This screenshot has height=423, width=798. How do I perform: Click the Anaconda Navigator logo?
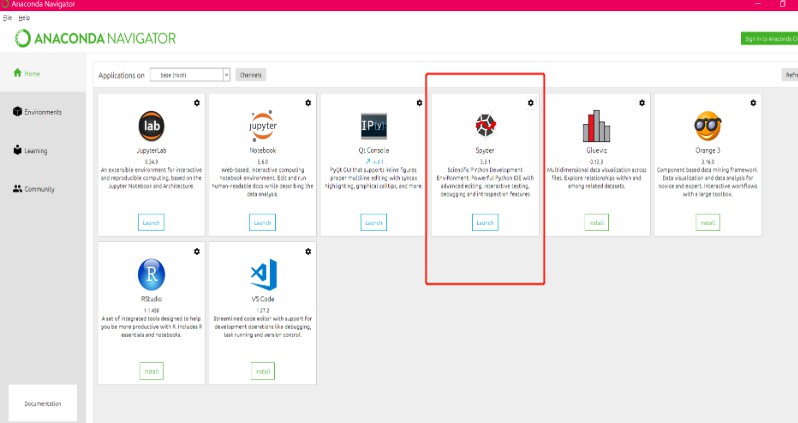click(x=95, y=38)
